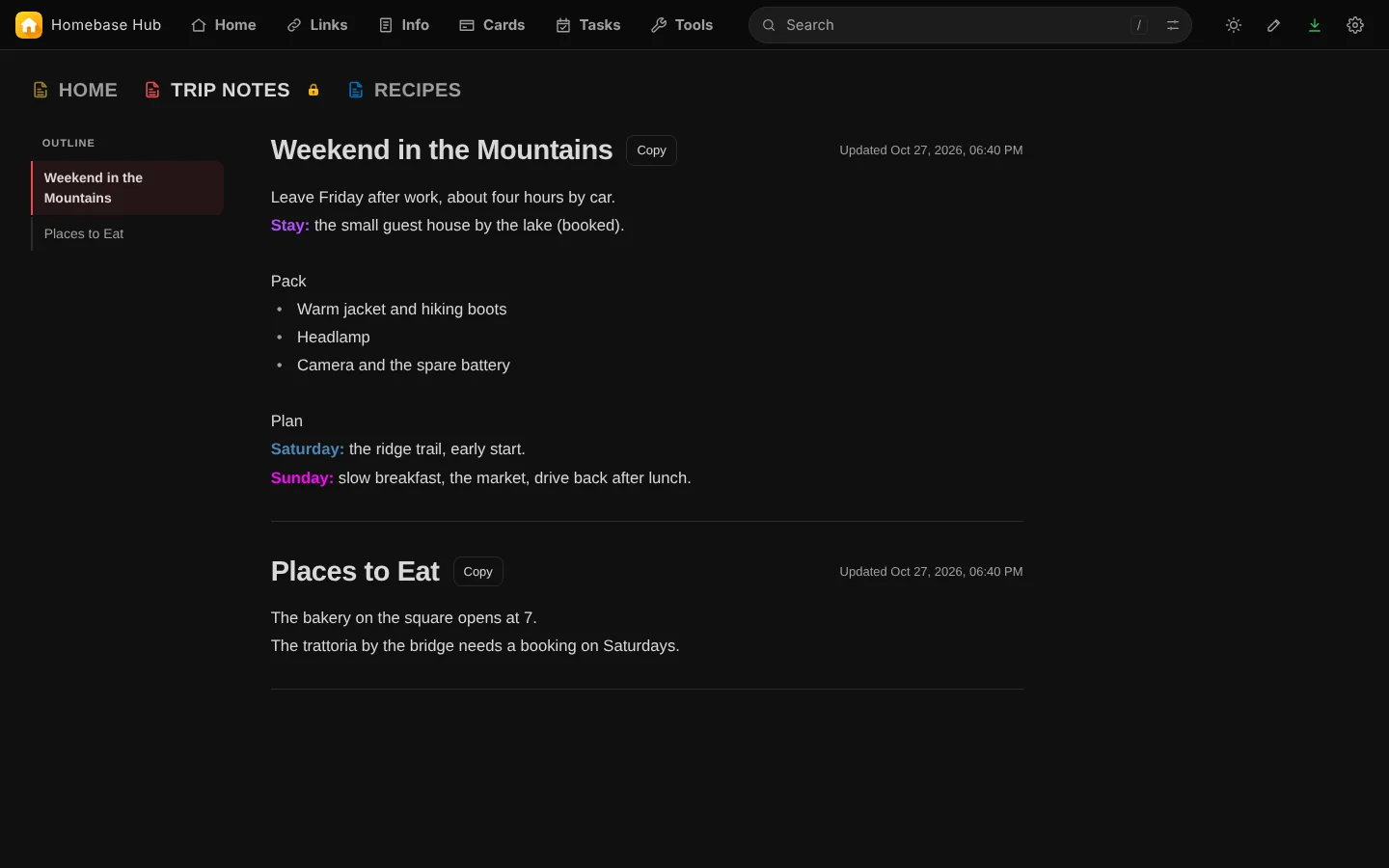Screen dimensions: 1389x868
Task: Open the Home menu in top navigation
Action: [x=224, y=25]
